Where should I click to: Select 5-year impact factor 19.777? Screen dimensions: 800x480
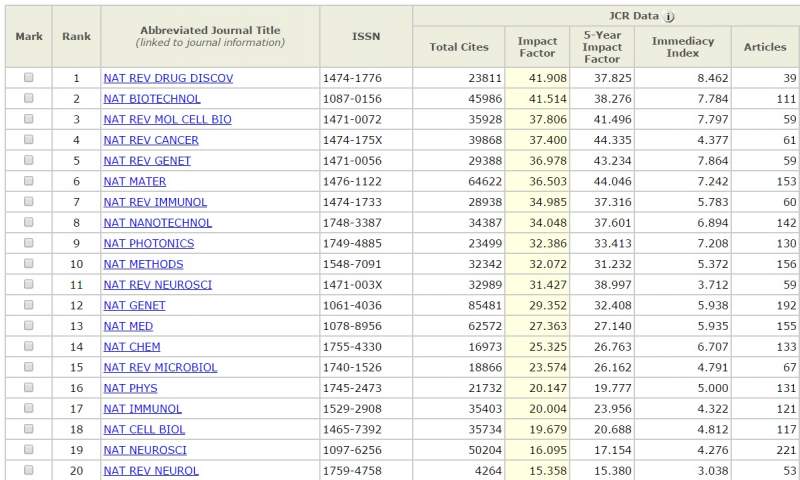click(x=612, y=388)
